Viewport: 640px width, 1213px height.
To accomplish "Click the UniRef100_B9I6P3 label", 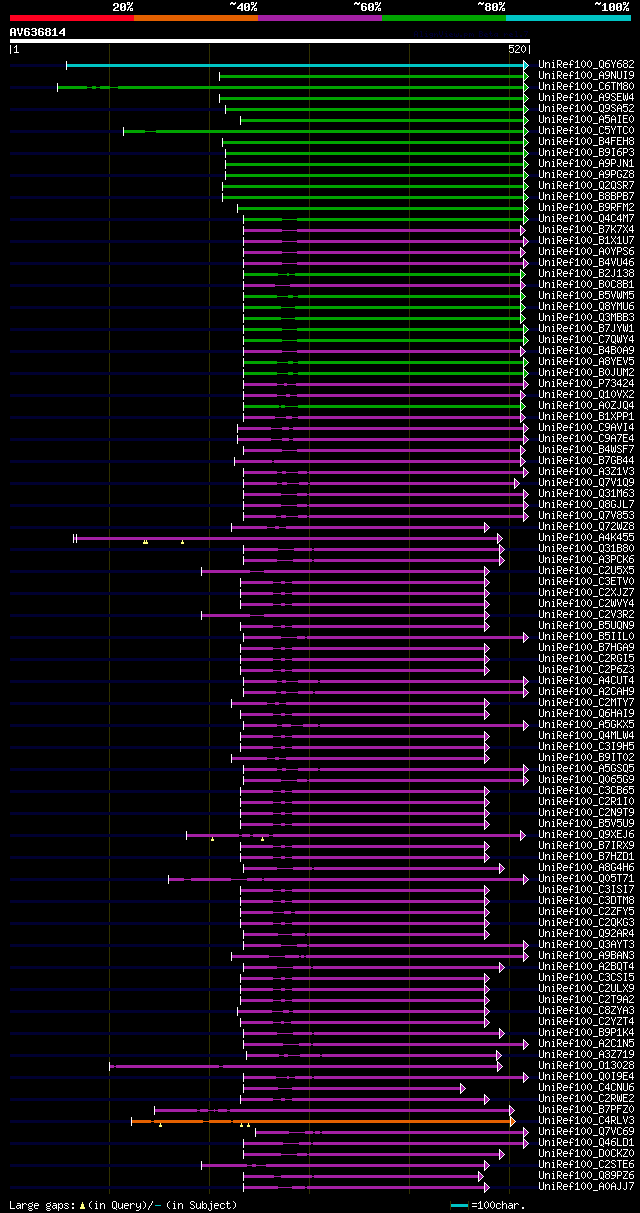I will pyautogui.click(x=586, y=153).
